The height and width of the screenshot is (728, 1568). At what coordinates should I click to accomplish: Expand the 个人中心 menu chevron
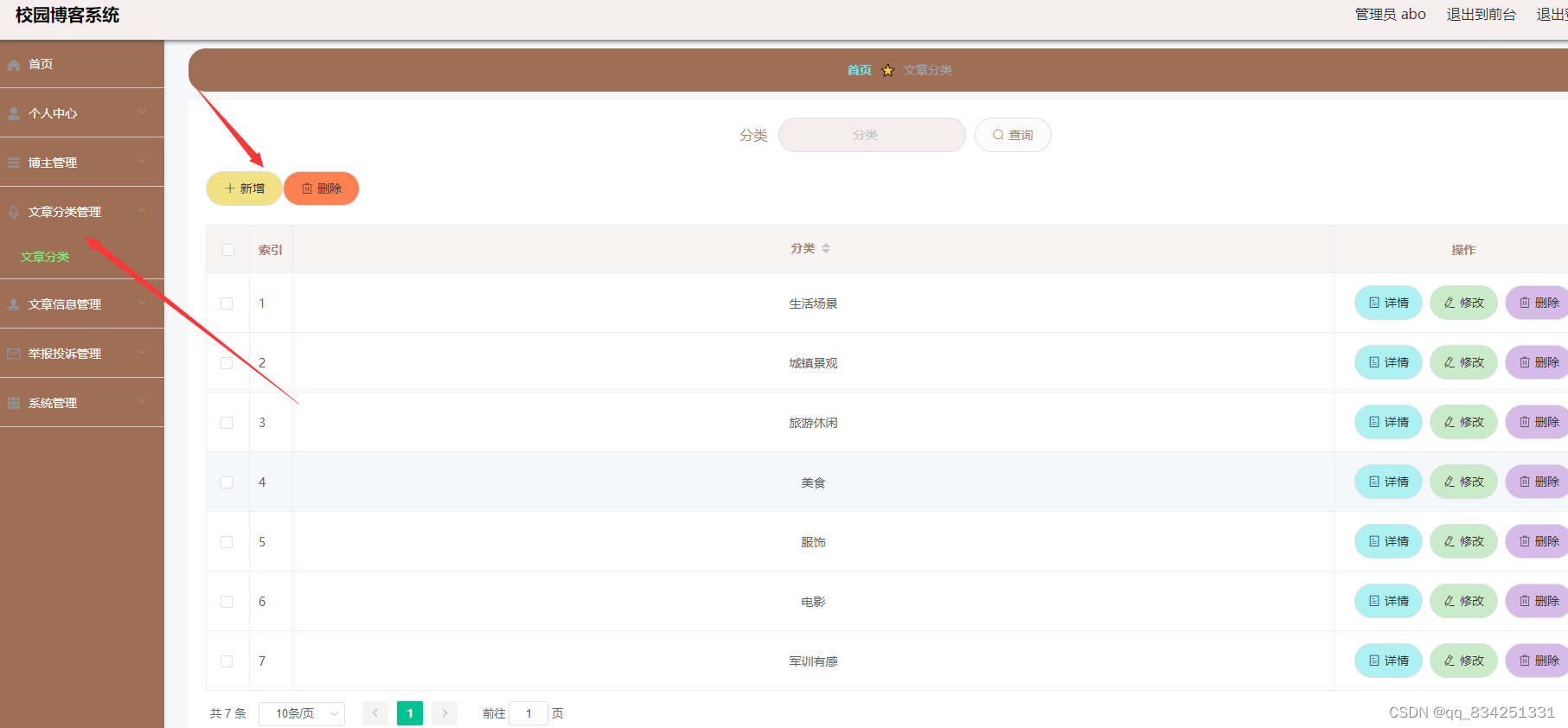[x=142, y=112]
